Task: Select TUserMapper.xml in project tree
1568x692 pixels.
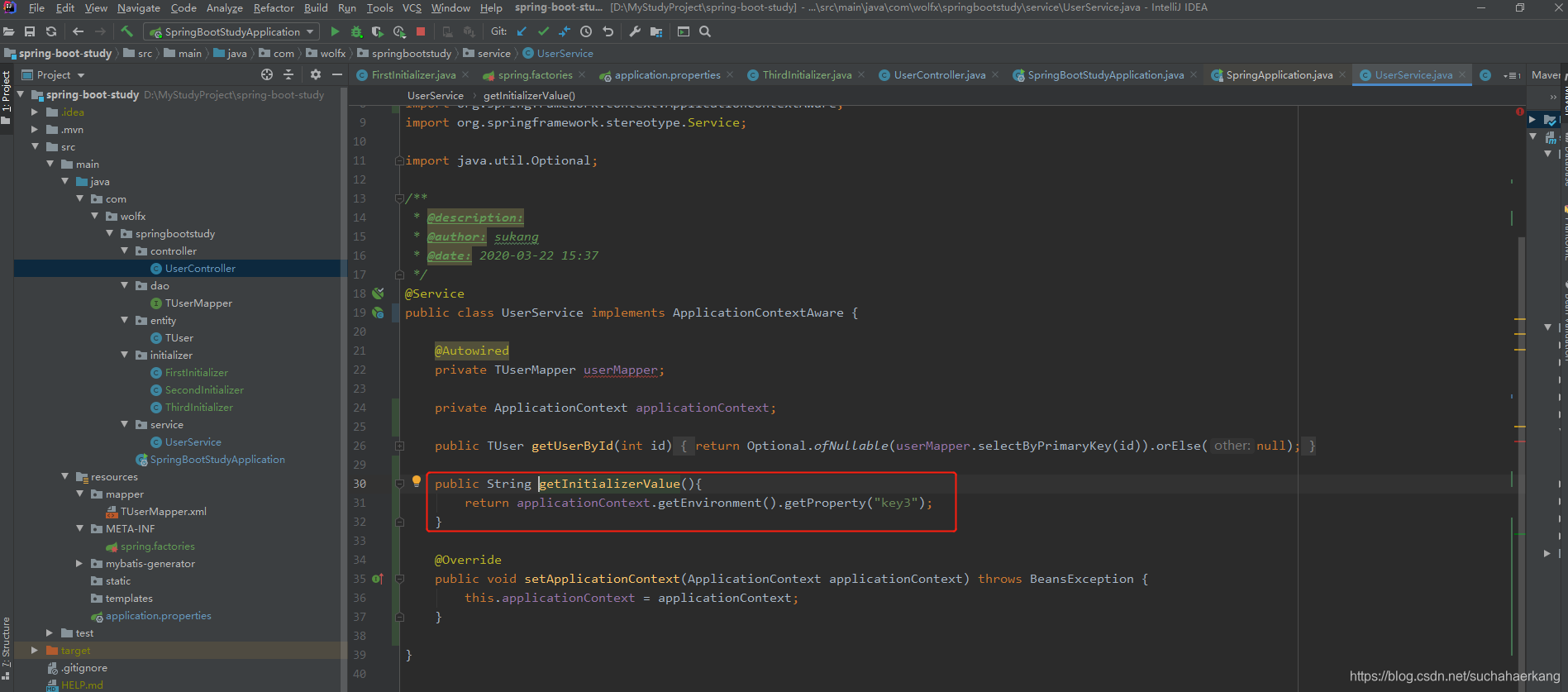Action: coord(164,511)
